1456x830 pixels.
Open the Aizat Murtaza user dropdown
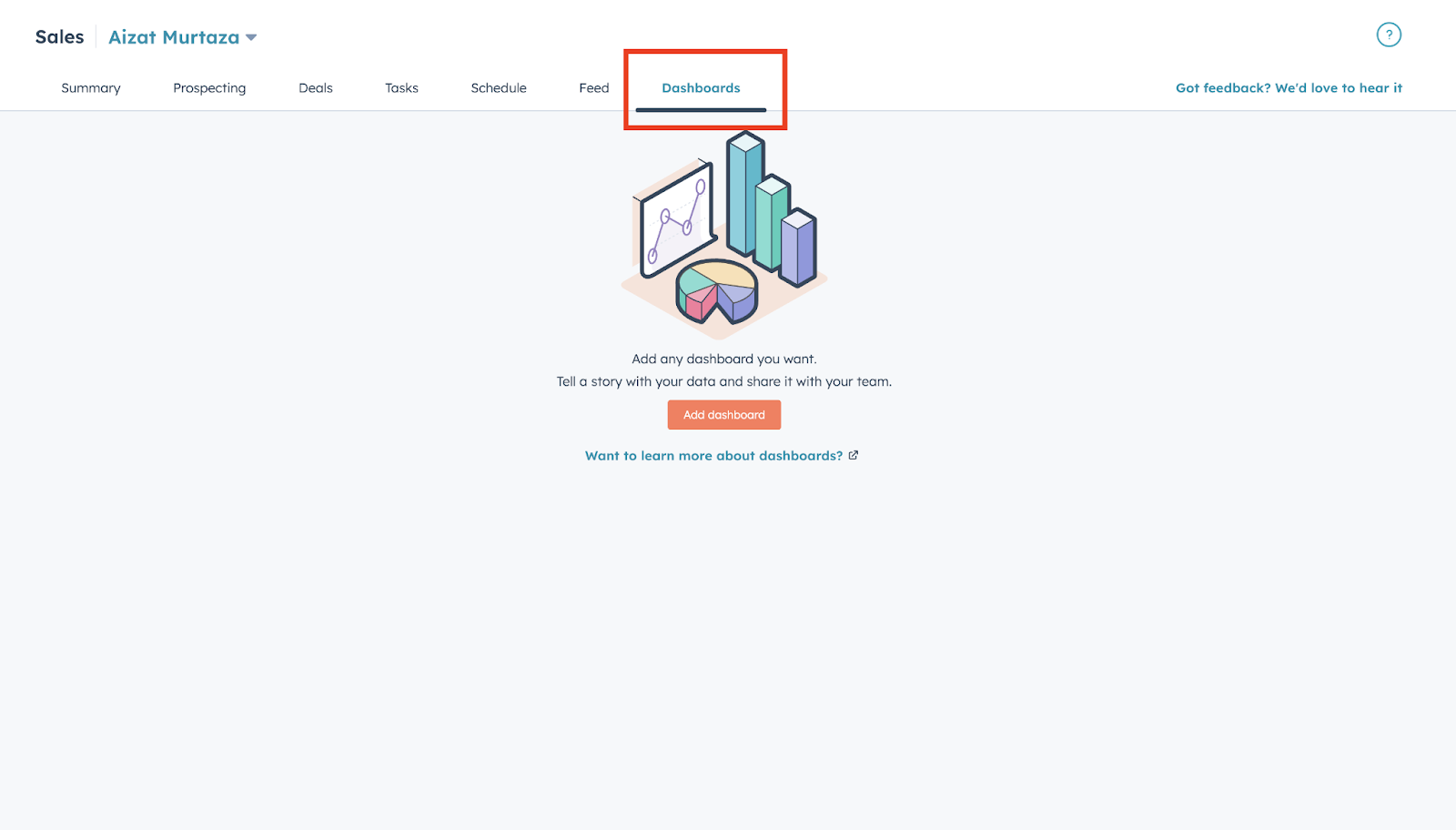[x=182, y=37]
